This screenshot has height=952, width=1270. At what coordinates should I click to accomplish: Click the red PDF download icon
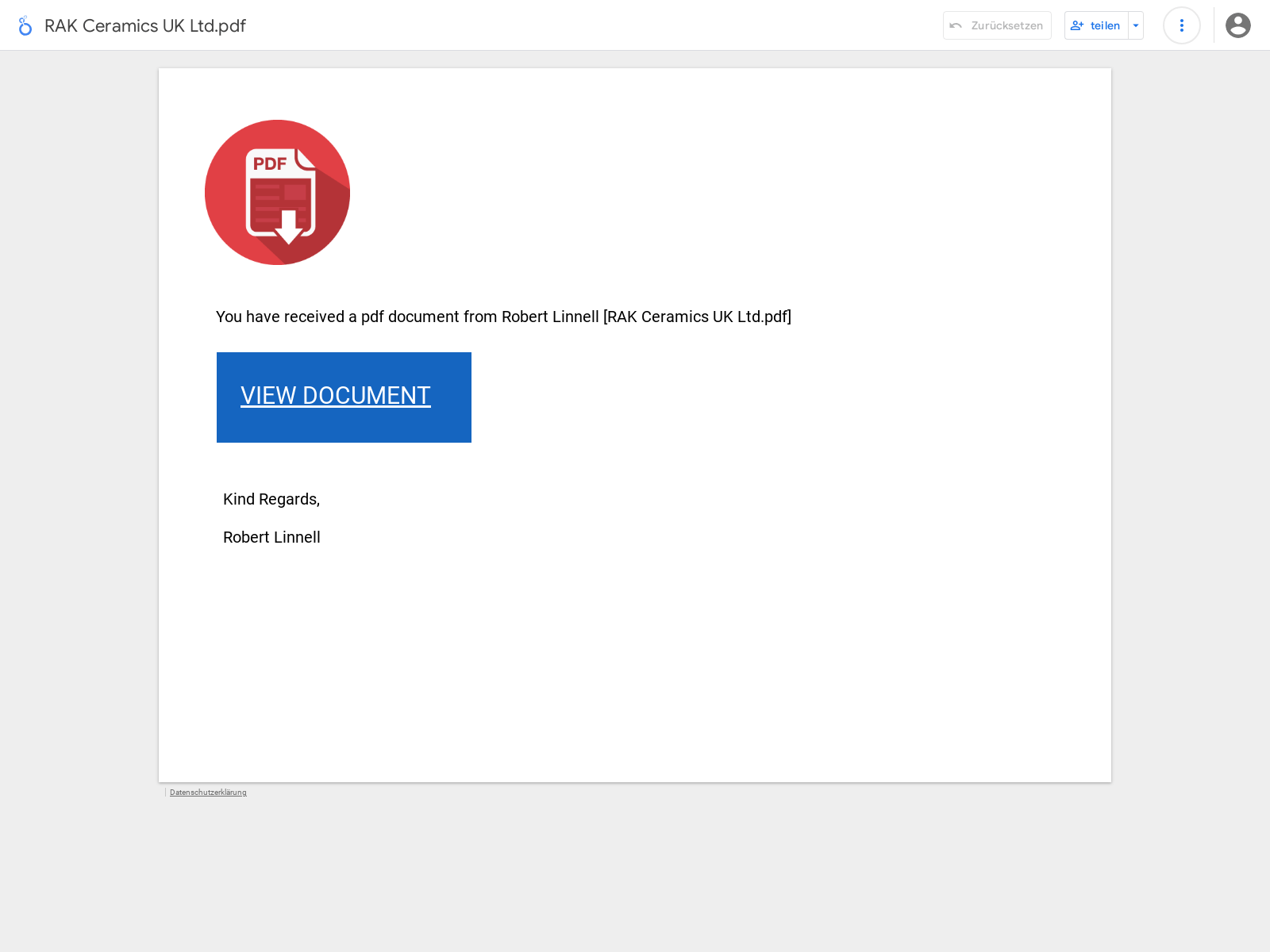click(277, 192)
